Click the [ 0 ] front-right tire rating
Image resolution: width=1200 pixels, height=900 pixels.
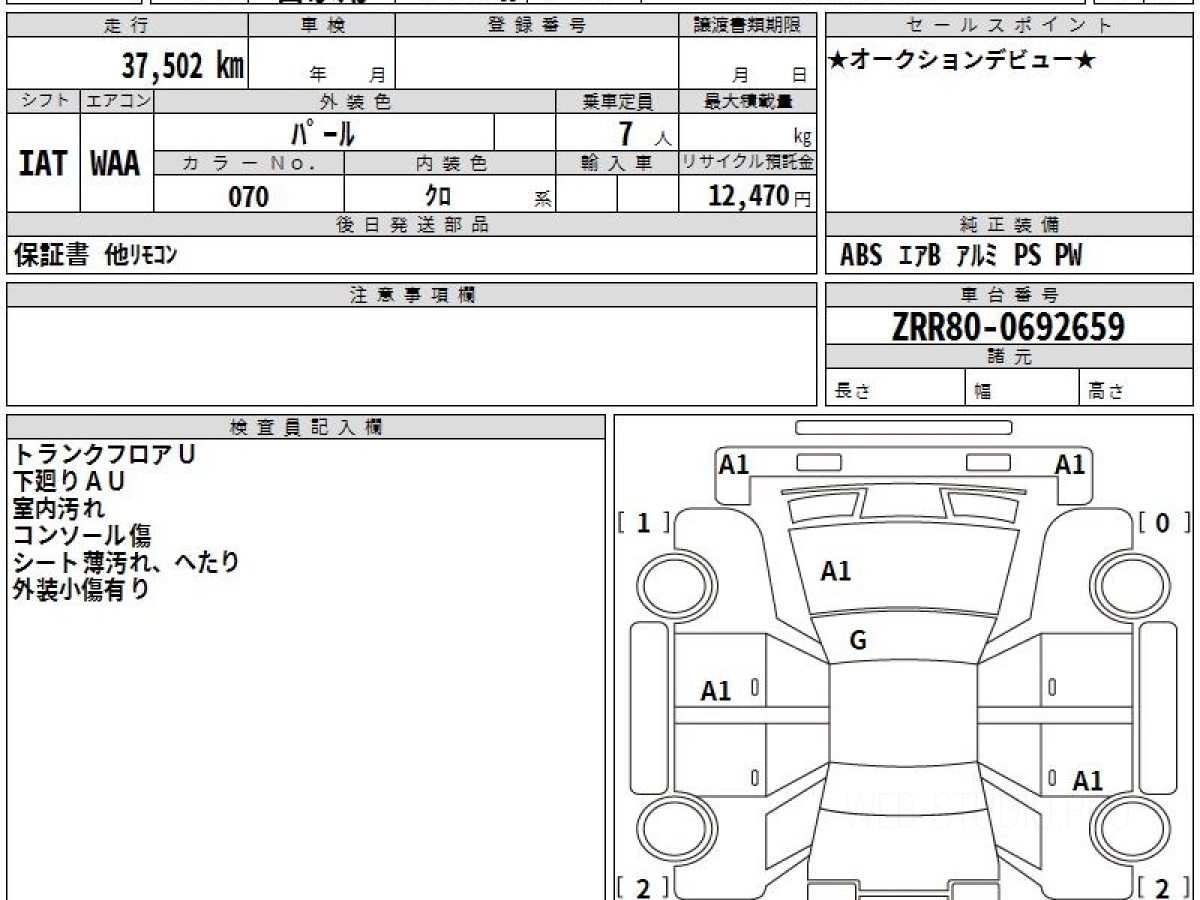(1165, 522)
